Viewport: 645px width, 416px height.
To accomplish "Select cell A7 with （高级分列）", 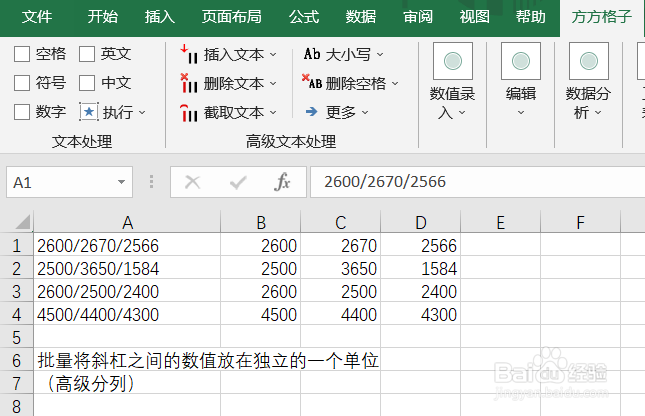I will (127, 383).
